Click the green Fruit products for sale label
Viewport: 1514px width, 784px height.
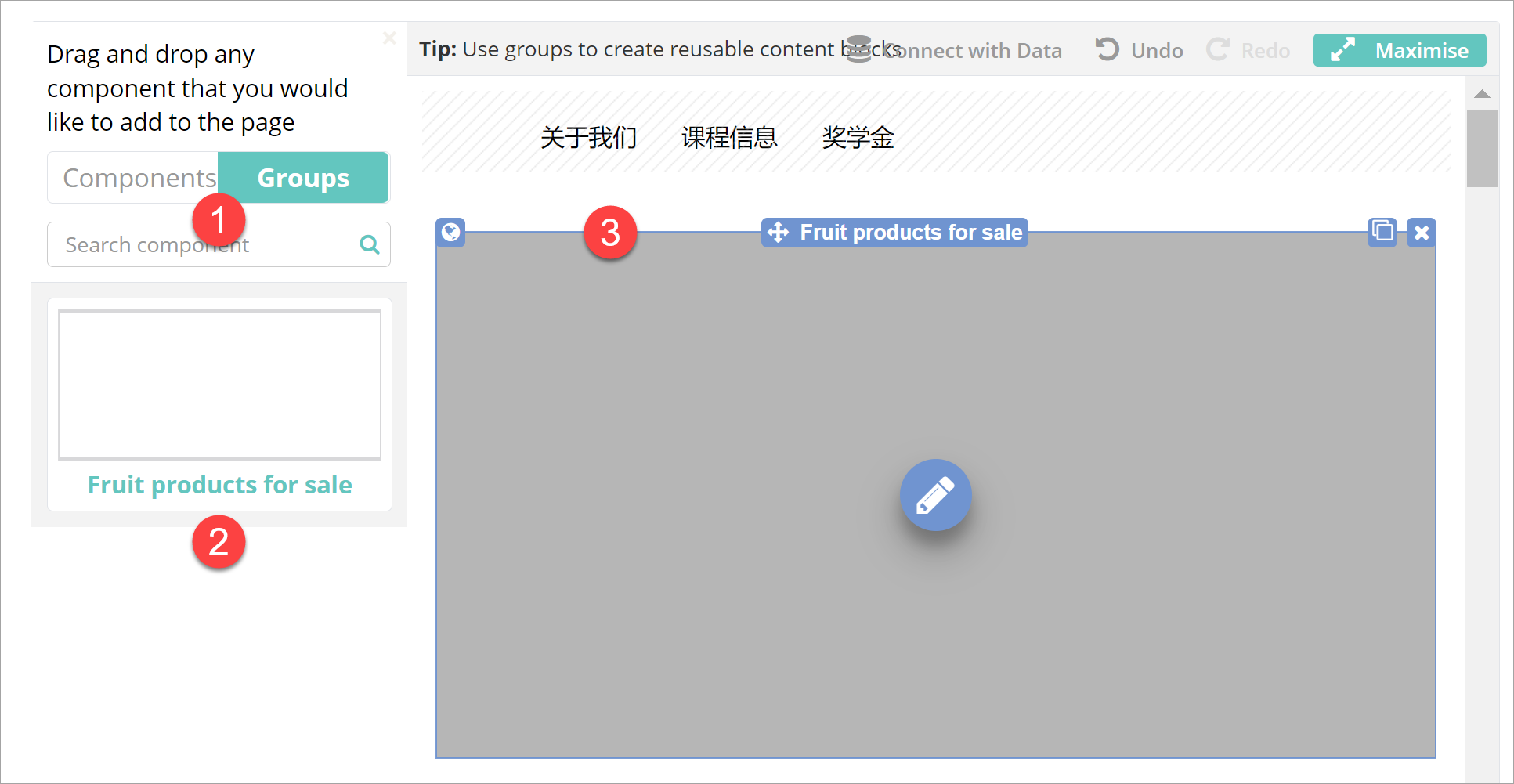219,485
